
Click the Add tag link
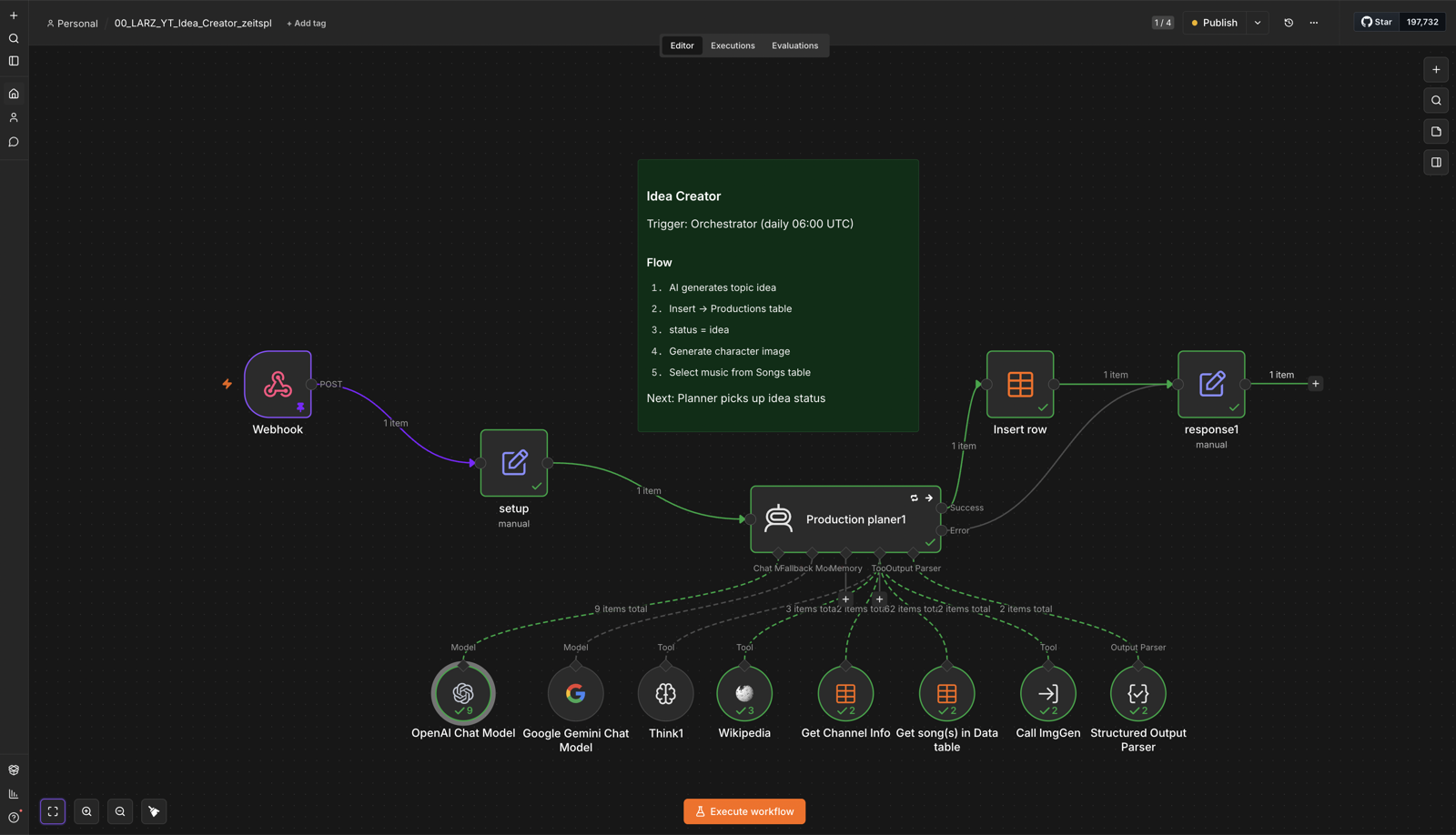click(307, 24)
